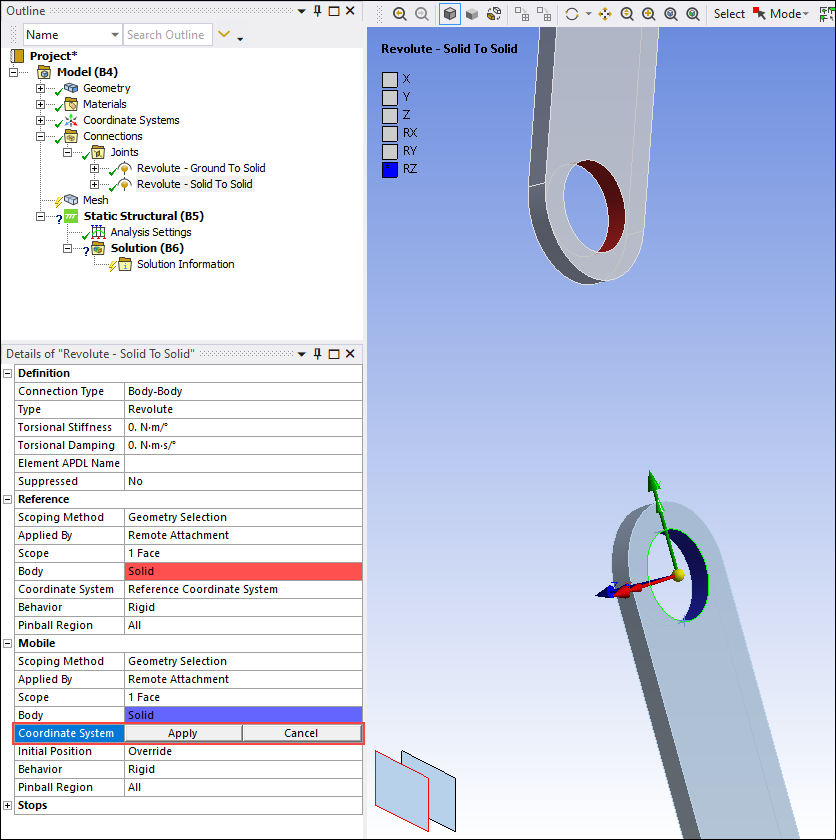
Task: Click the Rotate view tool
Action: (x=572, y=14)
